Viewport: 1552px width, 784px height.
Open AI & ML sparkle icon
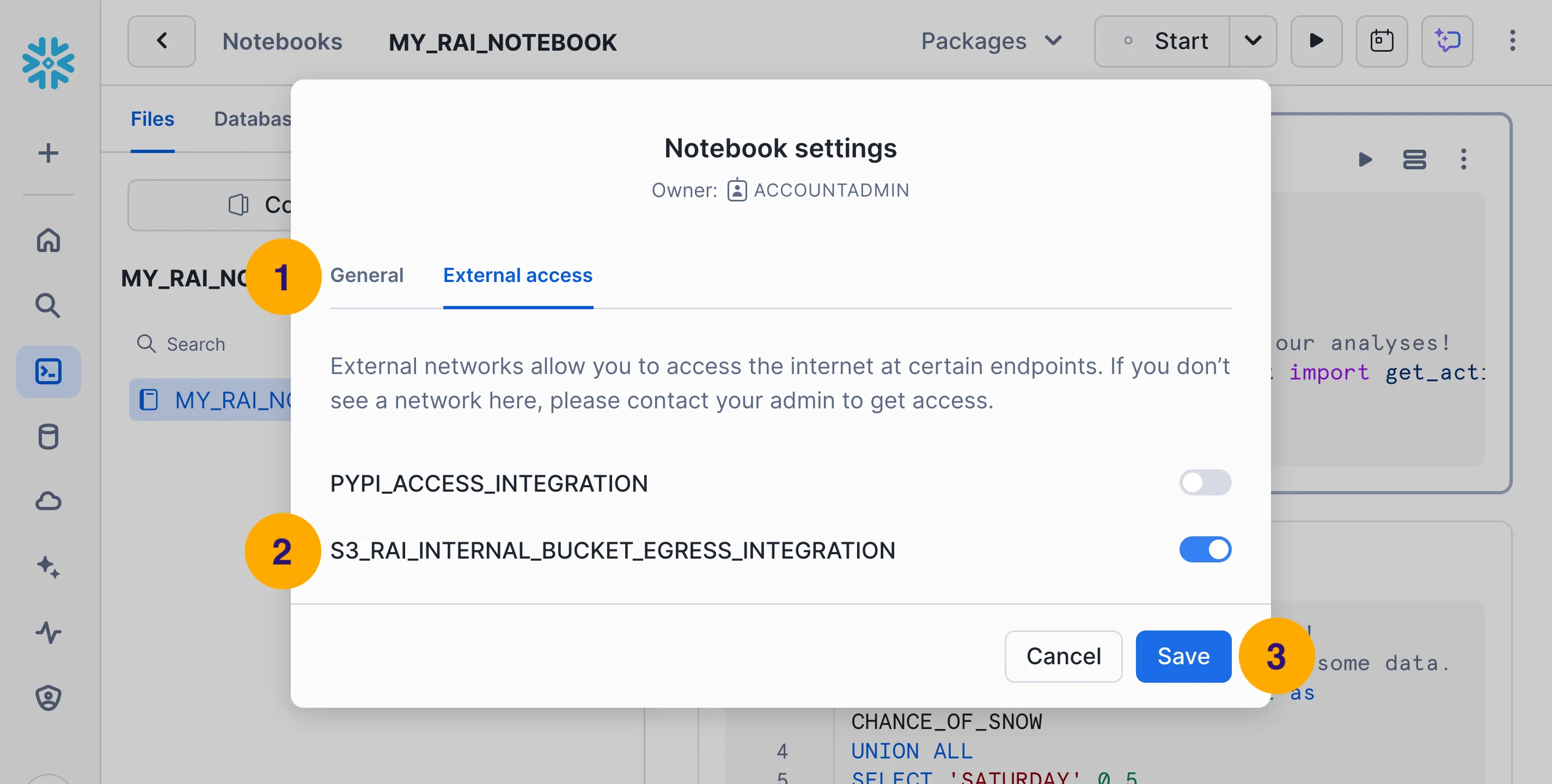(48, 567)
